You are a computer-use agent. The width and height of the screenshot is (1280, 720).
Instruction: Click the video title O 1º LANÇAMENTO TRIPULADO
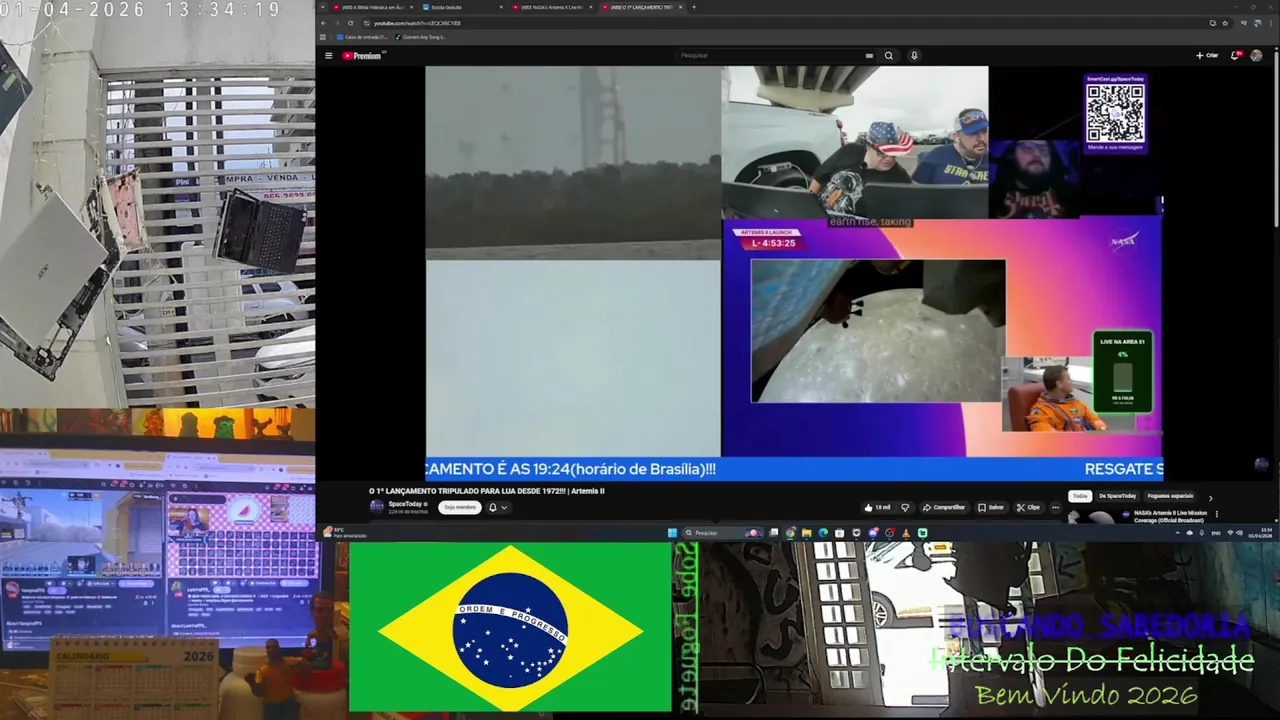pos(487,491)
